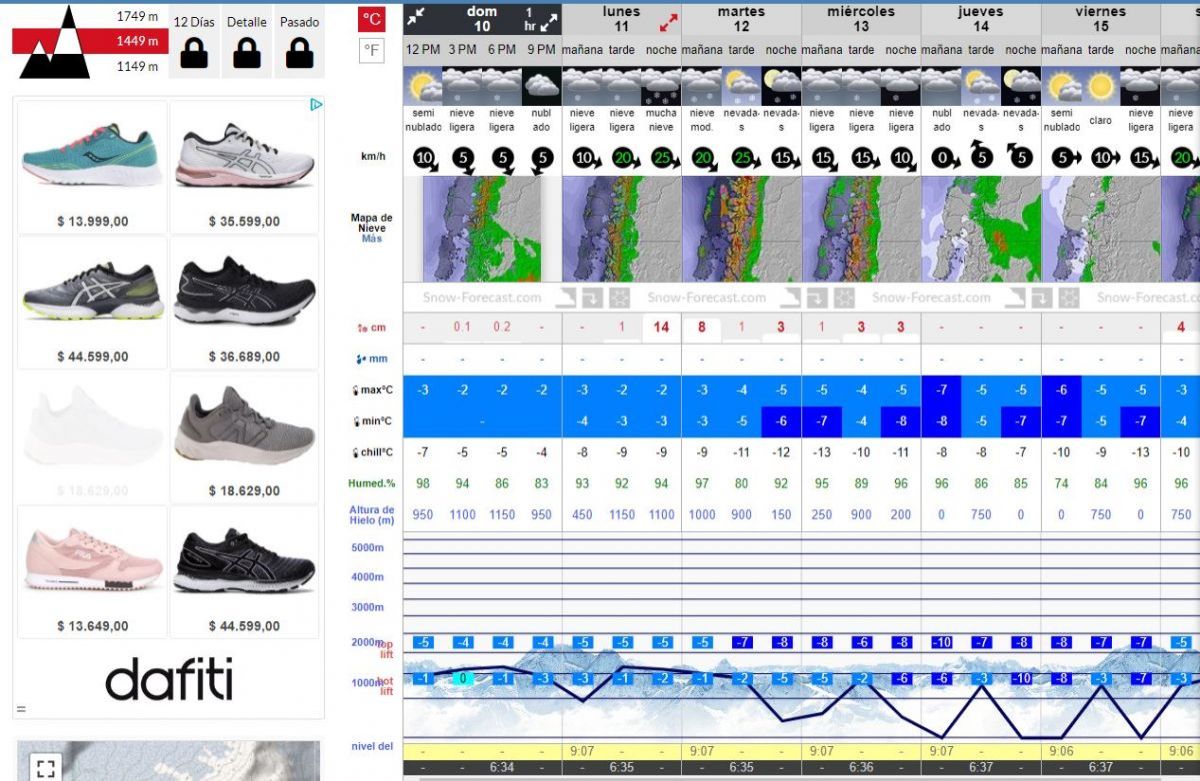Click the fullscreen icon on the bottom map preview
This screenshot has height=781, width=1200.
click(x=44, y=768)
